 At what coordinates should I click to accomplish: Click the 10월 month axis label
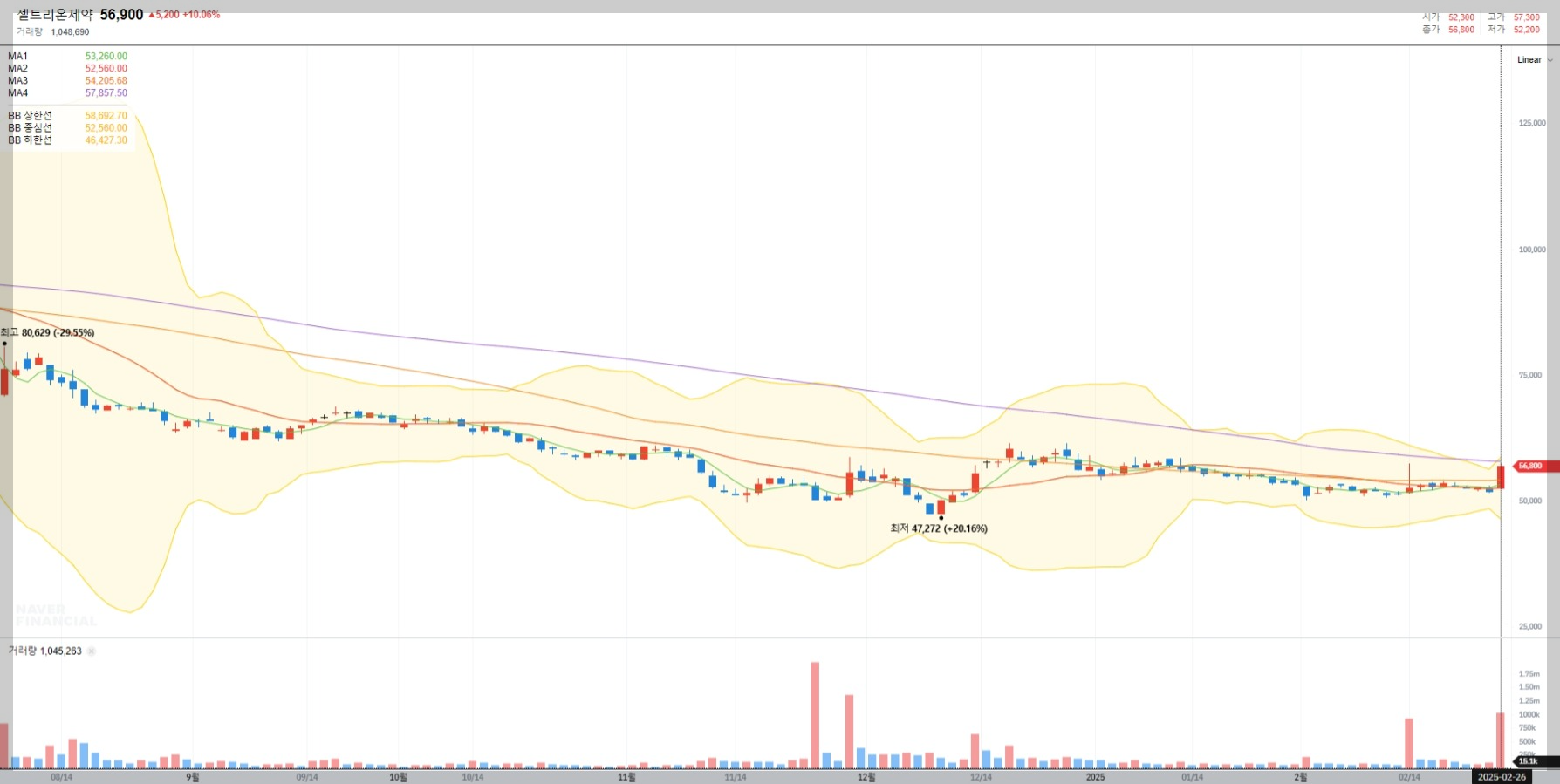click(398, 777)
